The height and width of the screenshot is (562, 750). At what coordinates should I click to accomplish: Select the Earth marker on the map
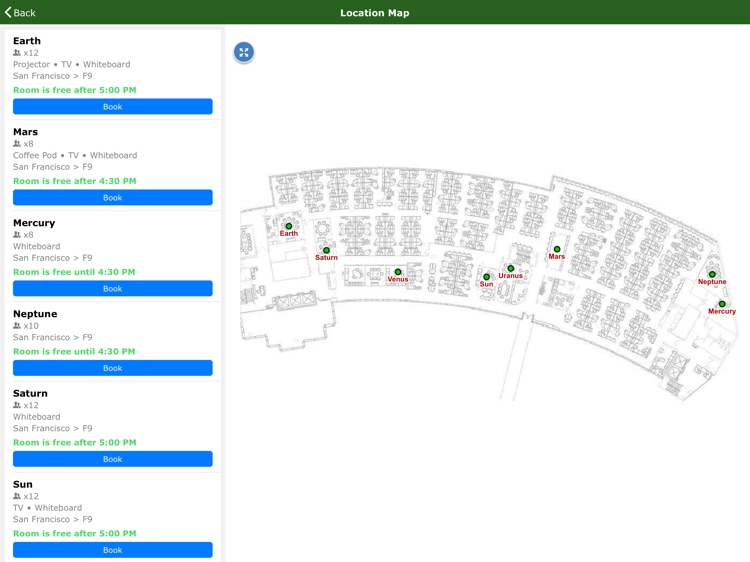click(289, 226)
